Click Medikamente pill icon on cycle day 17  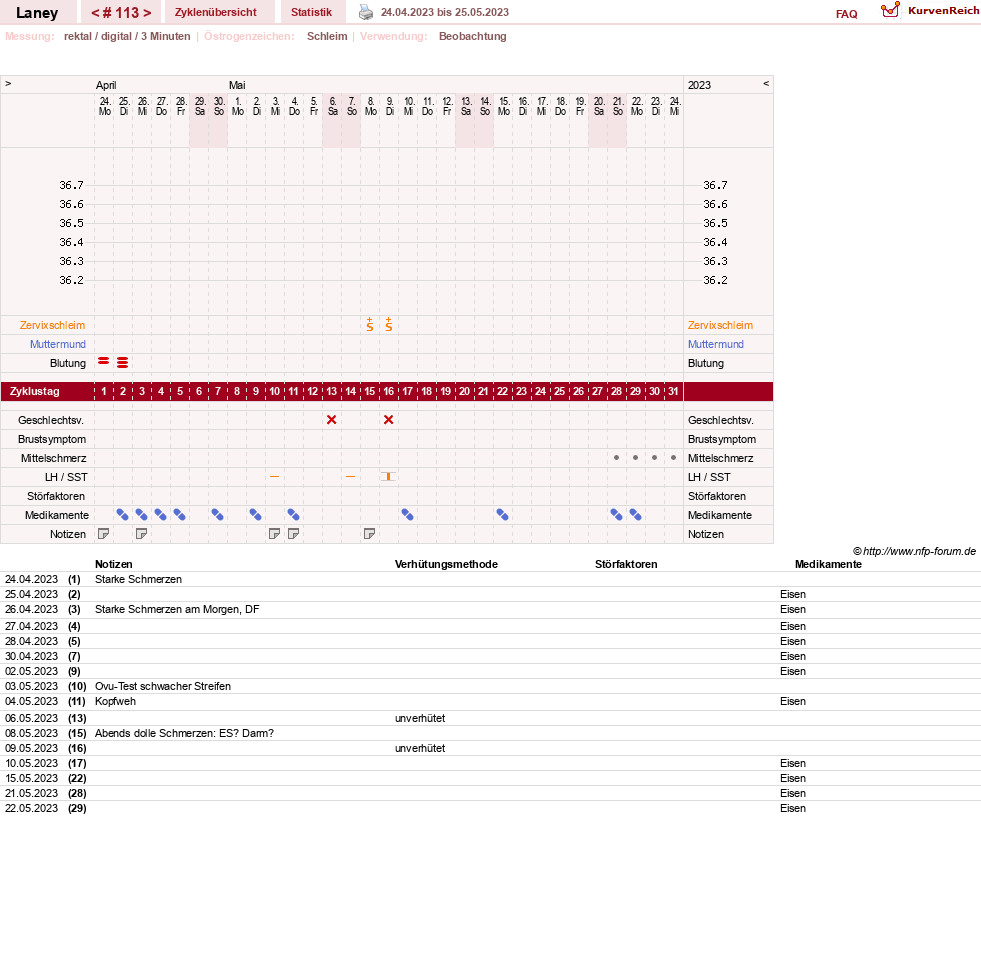pyautogui.click(x=407, y=515)
